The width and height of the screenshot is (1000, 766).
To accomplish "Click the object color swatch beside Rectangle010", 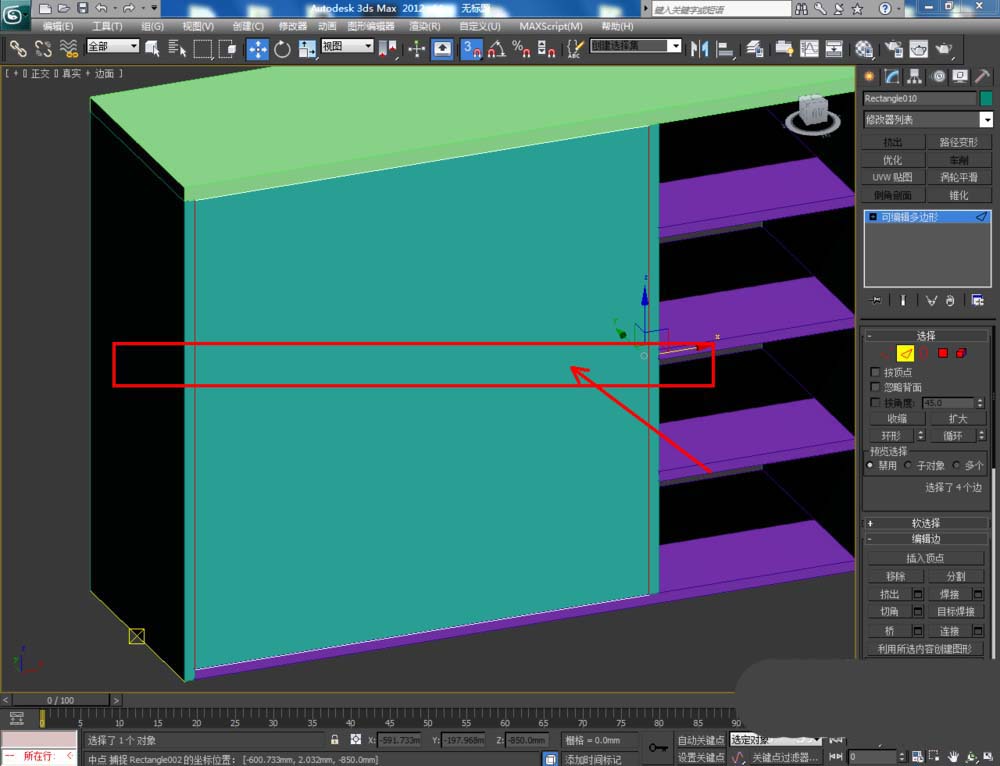I will 986,98.
